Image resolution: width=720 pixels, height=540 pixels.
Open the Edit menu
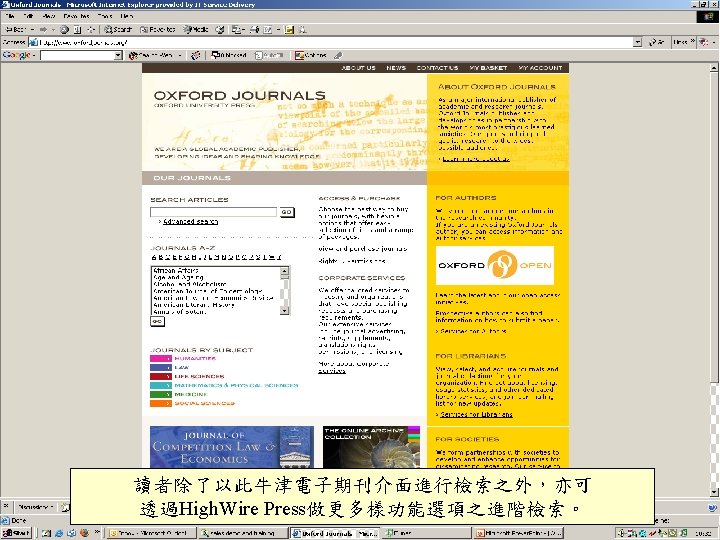[x=28, y=16]
